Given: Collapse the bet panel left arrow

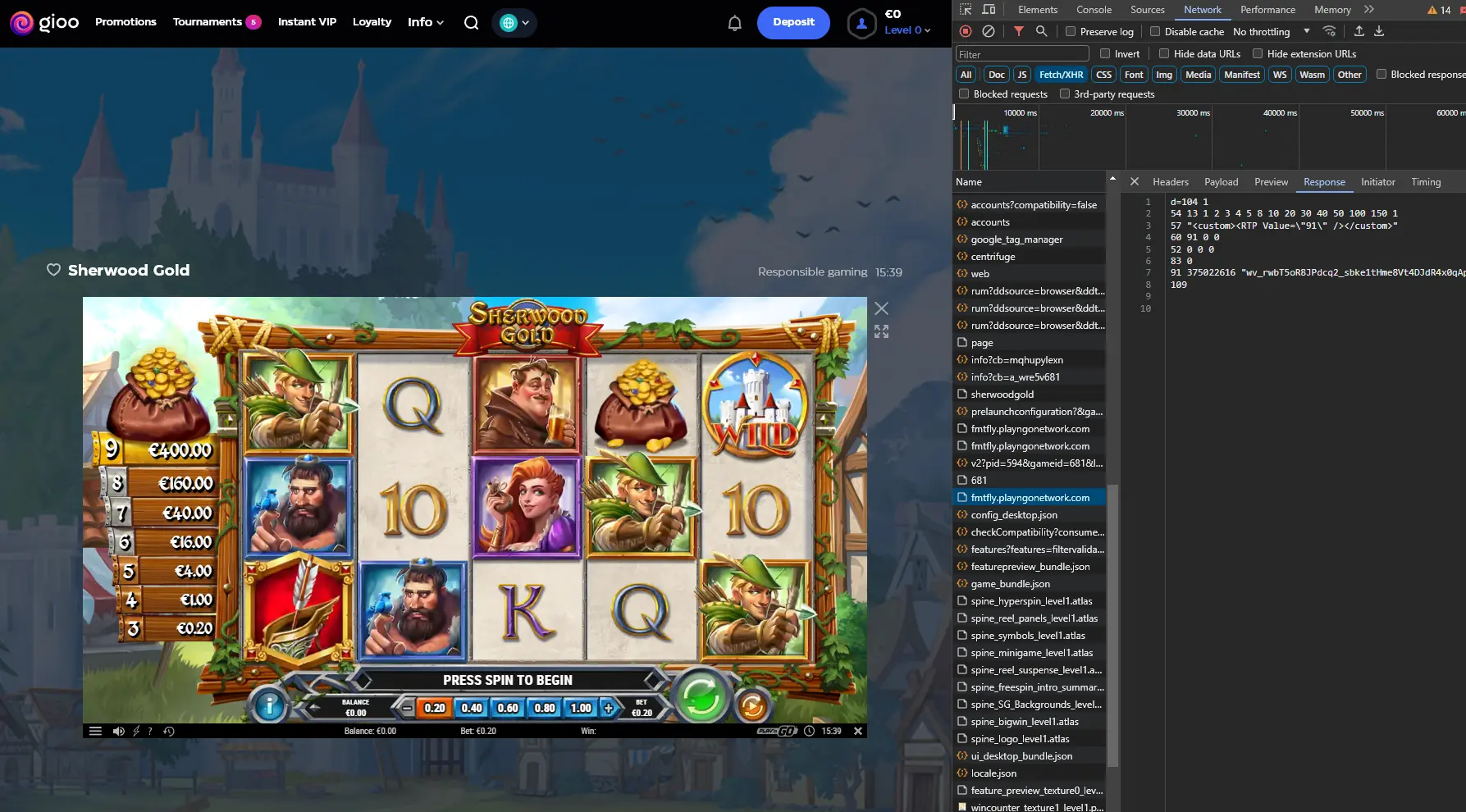Looking at the screenshot, I should click(314, 706).
